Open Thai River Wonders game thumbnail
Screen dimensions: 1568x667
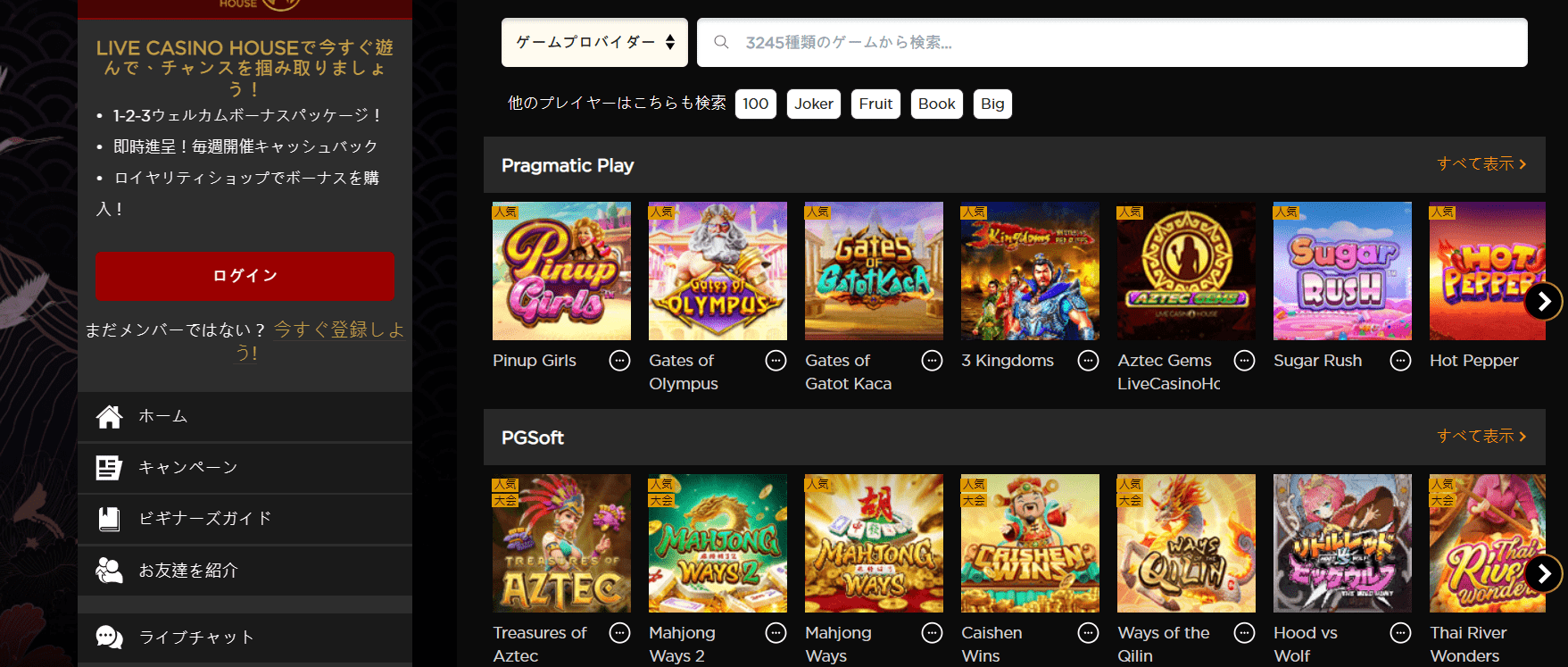click(x=1488, y=543)
